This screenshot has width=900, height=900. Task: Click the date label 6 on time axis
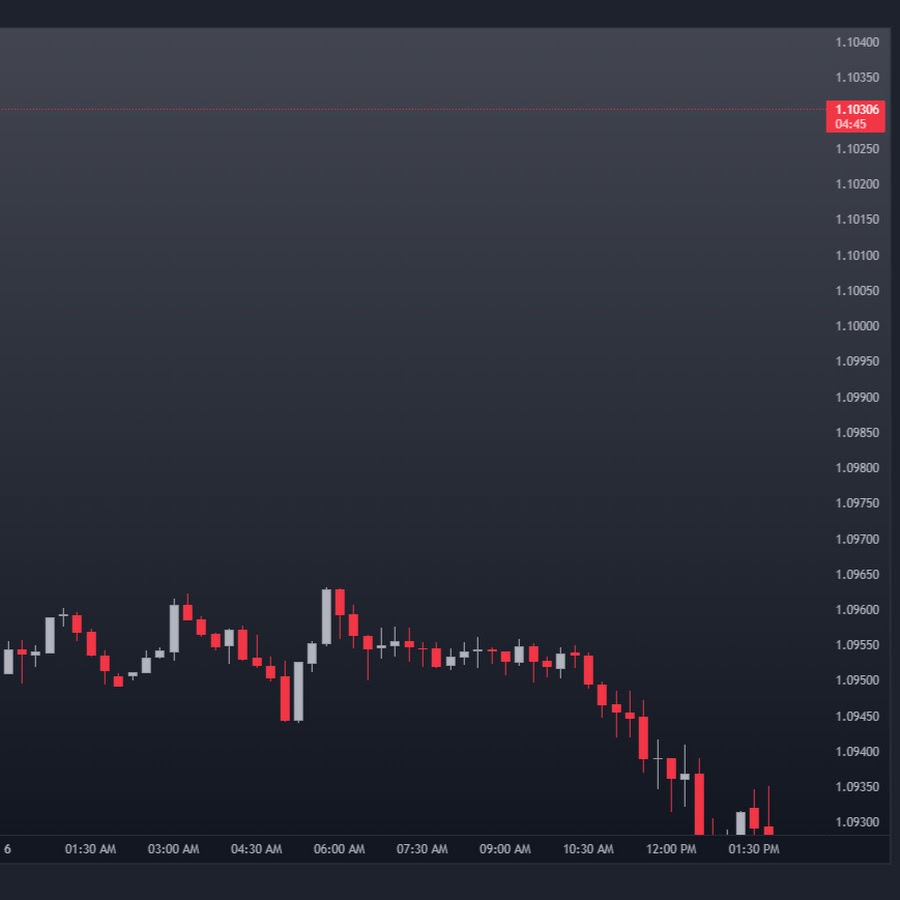(7, 849)
